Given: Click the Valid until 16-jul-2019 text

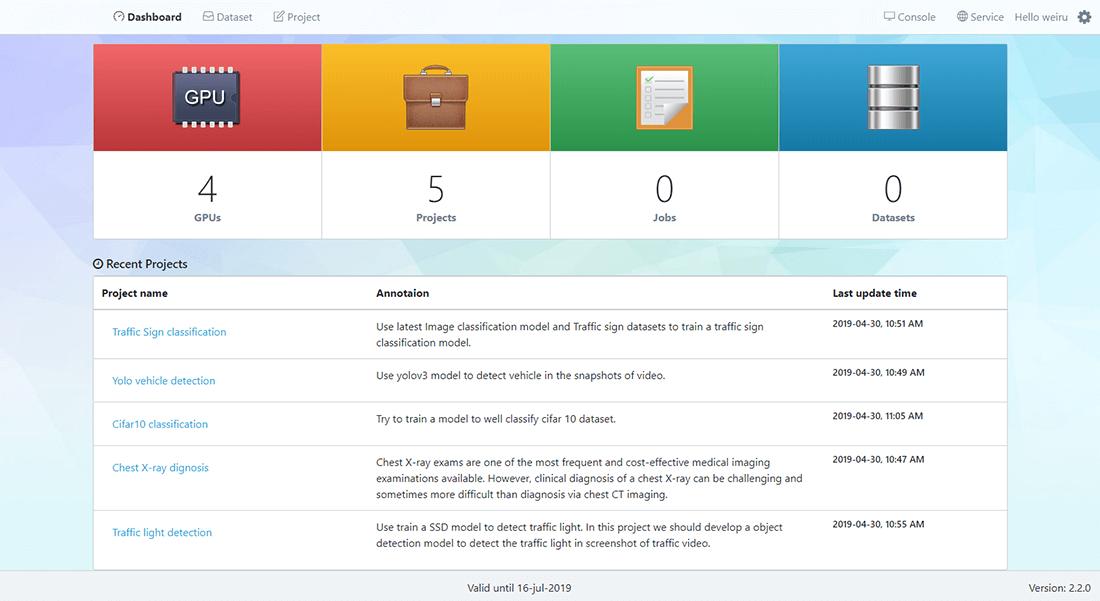Looking at the screenshot, I should point(519,588).
